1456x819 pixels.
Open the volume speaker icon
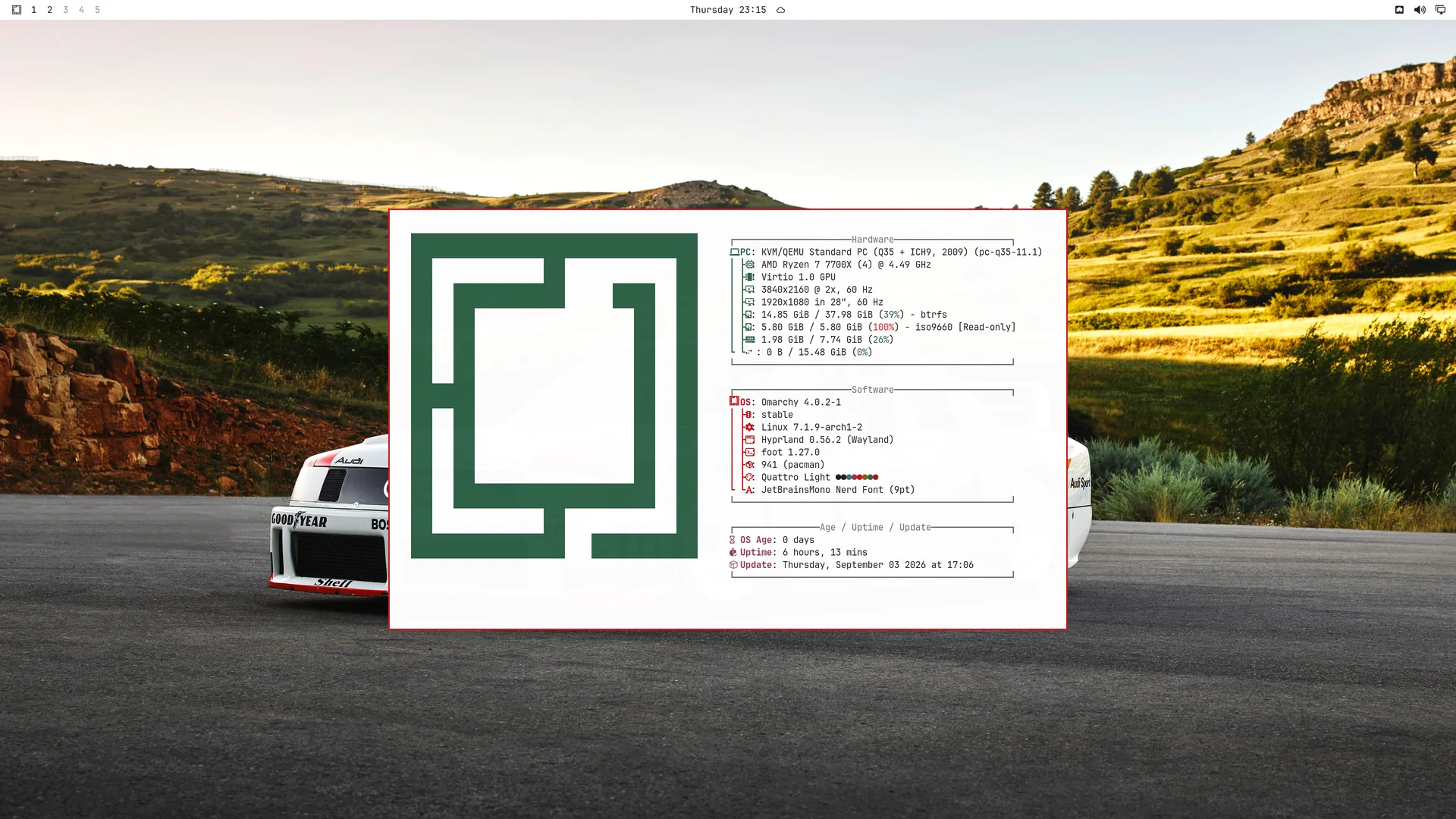(1420, 10)
